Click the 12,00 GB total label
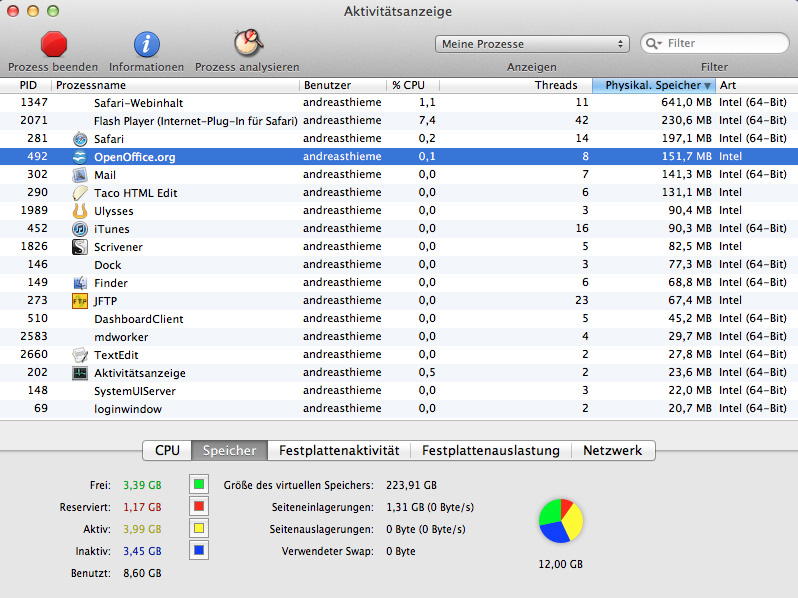 pyautogui.click(x=560, y=564)
